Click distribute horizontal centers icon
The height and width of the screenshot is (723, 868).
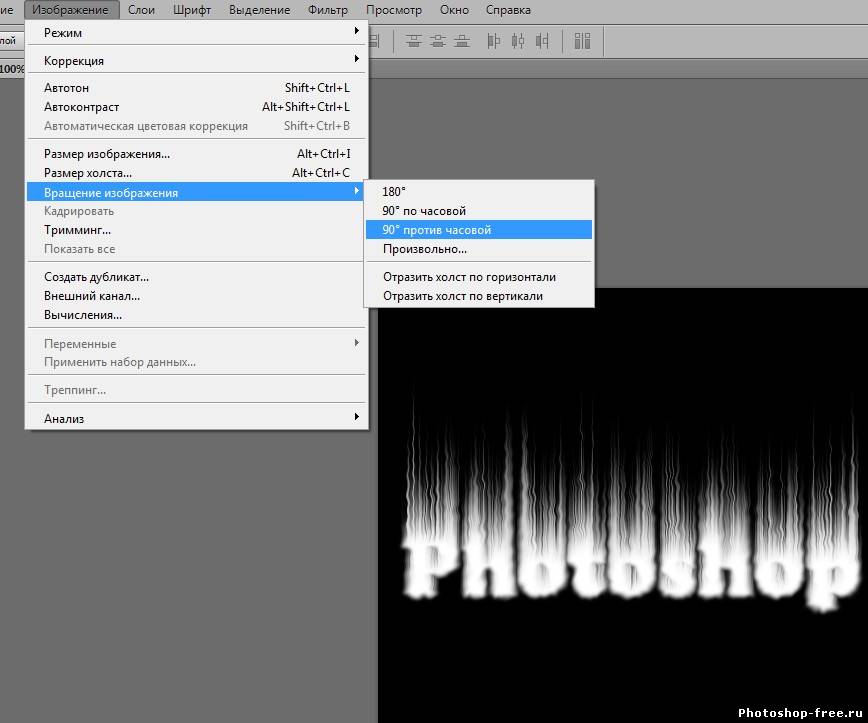(x=518, y=41)
